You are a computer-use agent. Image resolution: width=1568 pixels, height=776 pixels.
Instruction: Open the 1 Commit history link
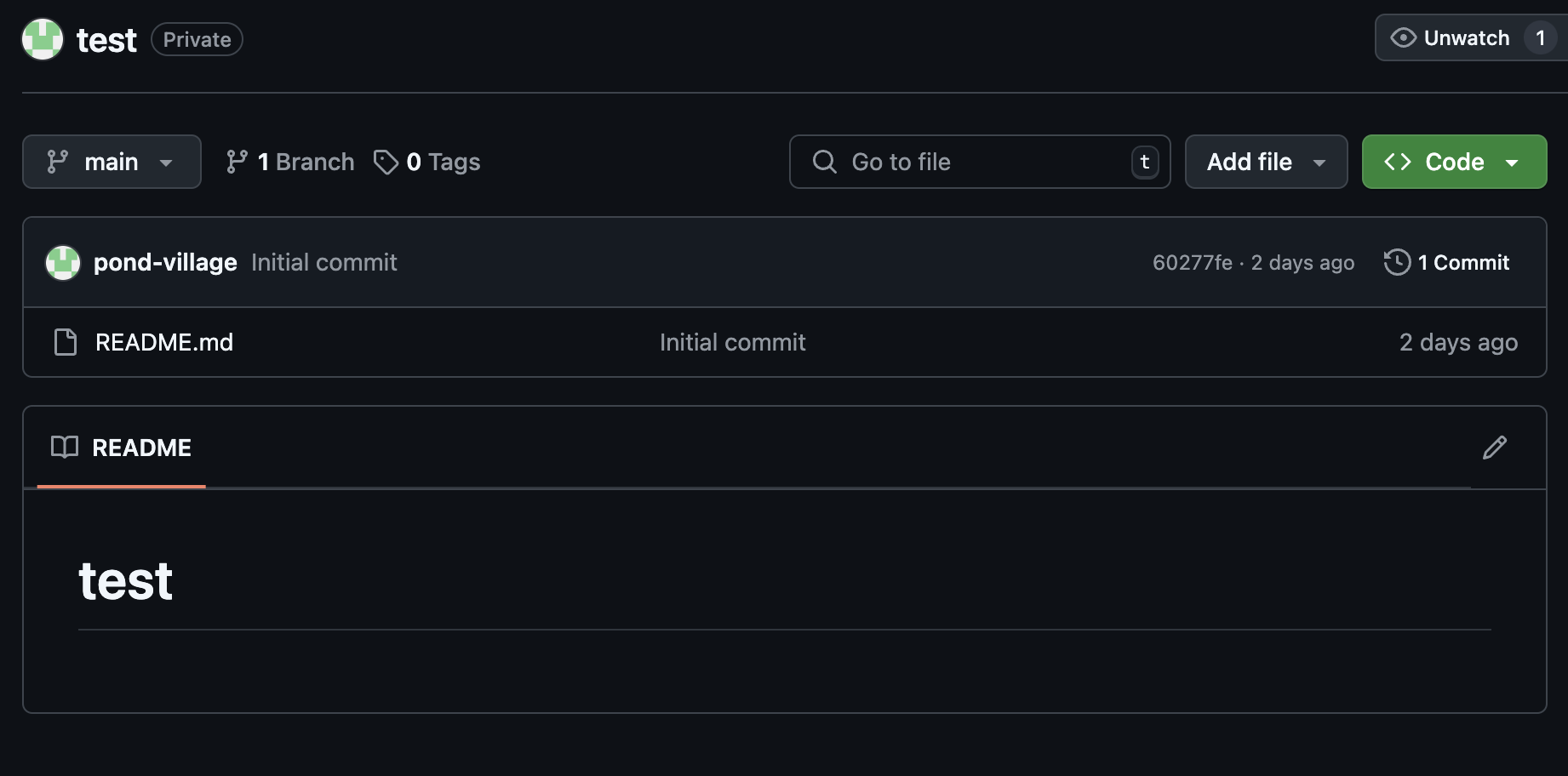(1462, 262)
